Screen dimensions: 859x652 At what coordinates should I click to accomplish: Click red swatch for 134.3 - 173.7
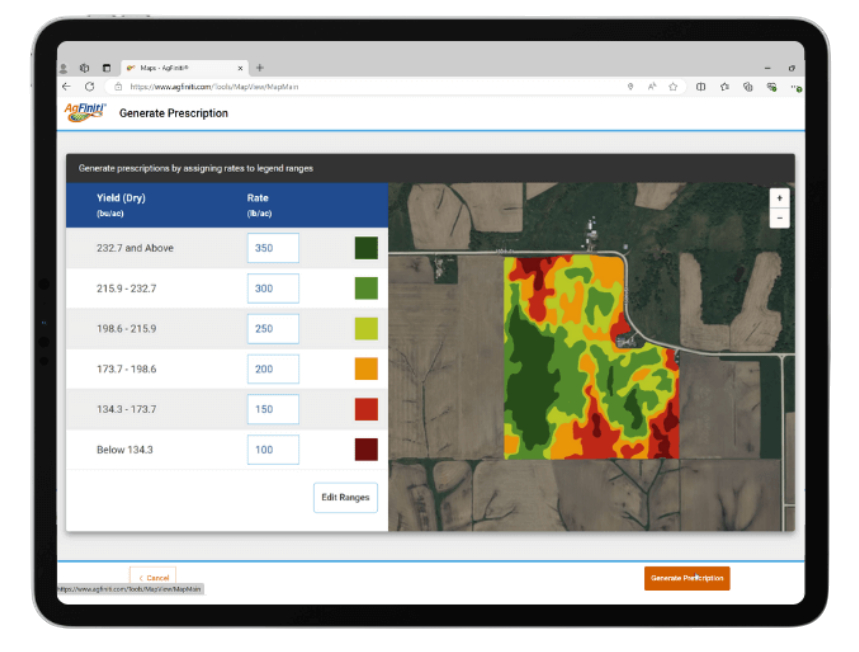click(x=366, y=409)
